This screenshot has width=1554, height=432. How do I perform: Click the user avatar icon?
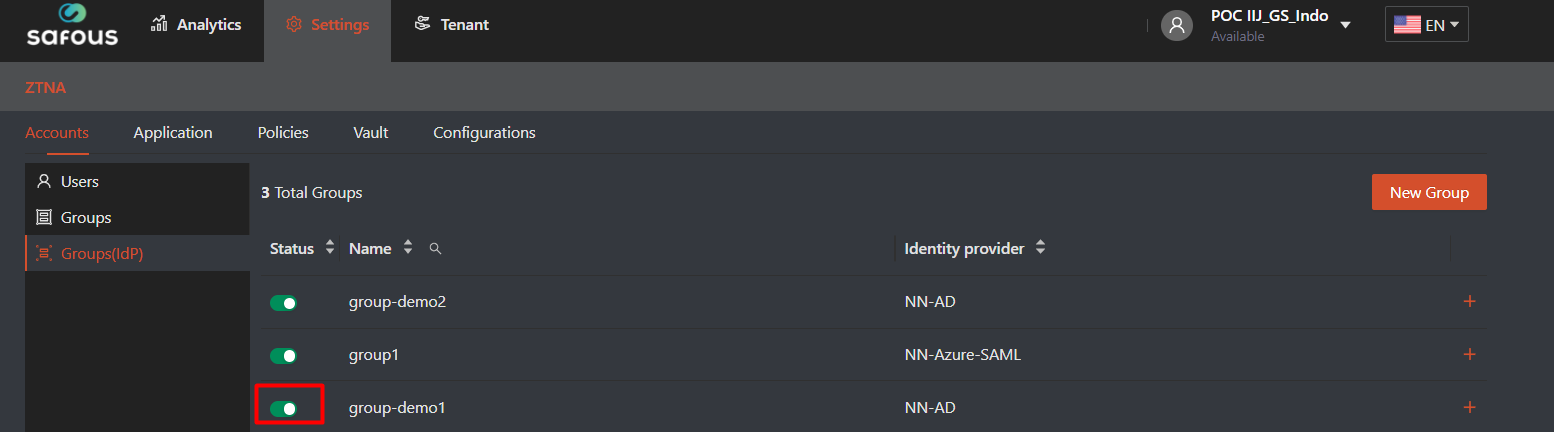(x=1177, y=25)
